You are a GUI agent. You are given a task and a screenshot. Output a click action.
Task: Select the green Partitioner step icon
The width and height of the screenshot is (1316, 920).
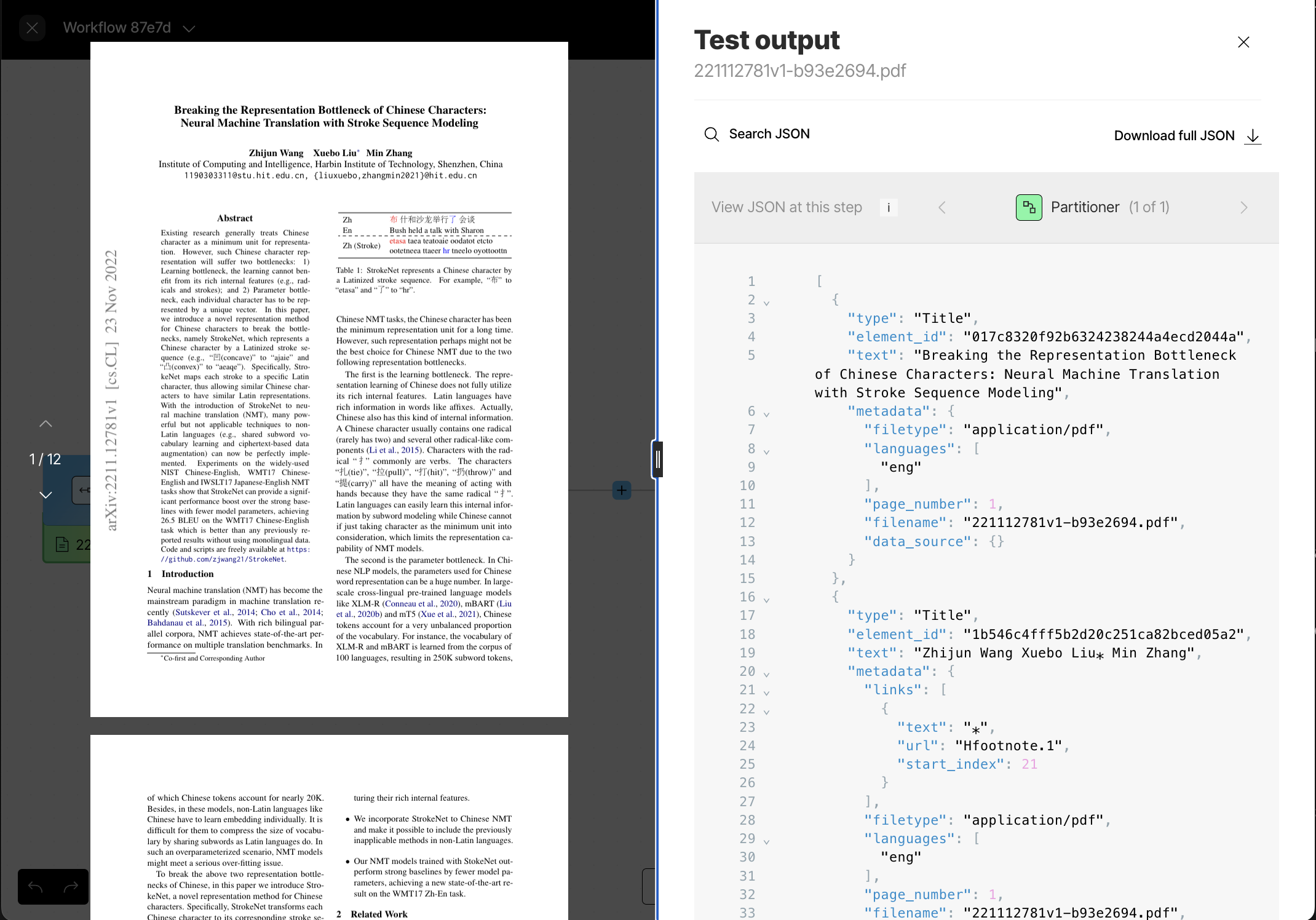coord(1029,207)
